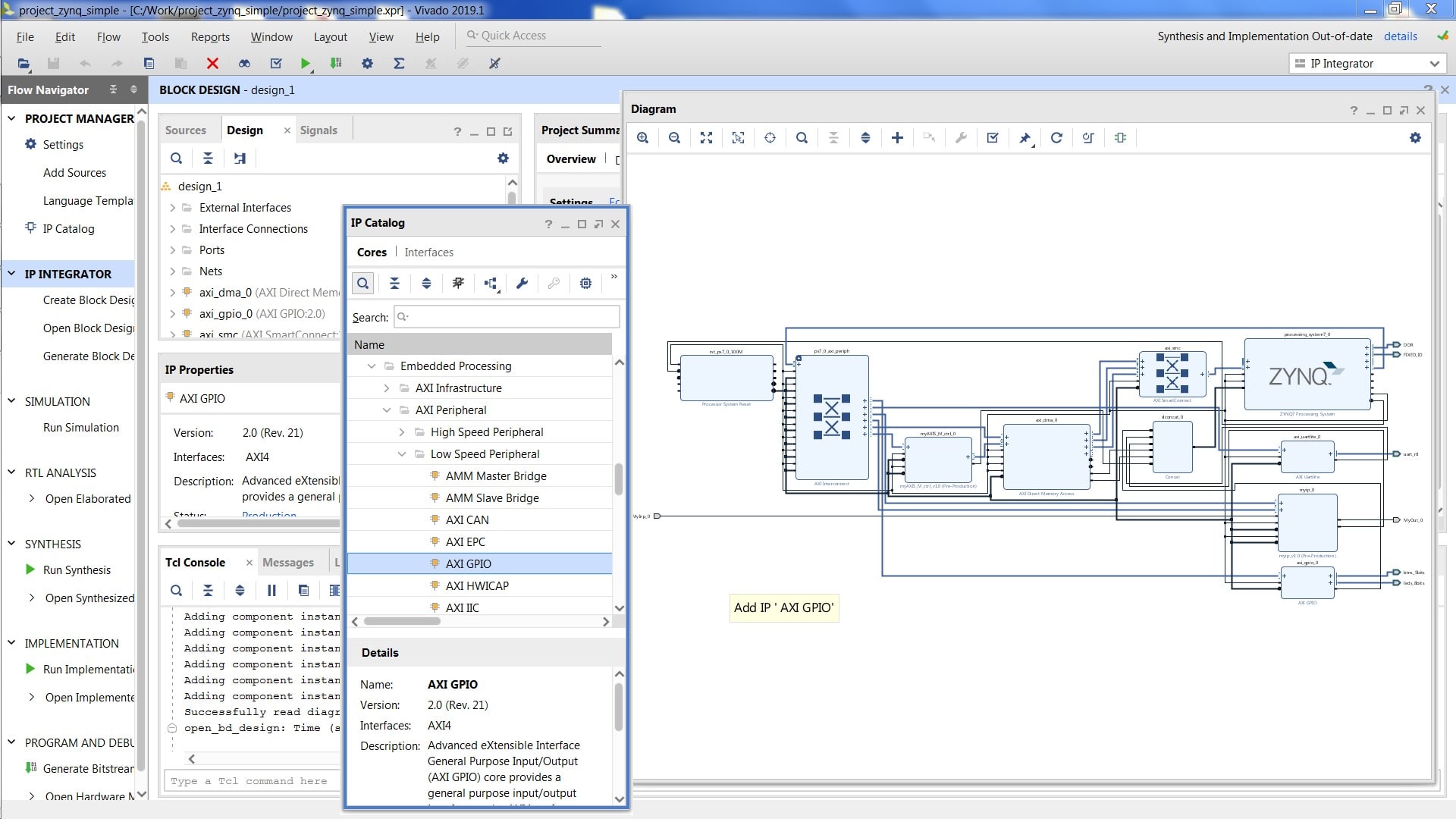1456x819 pixels.
Task: Select AMM Master Bridge IP
Action: tap(479, 476)
